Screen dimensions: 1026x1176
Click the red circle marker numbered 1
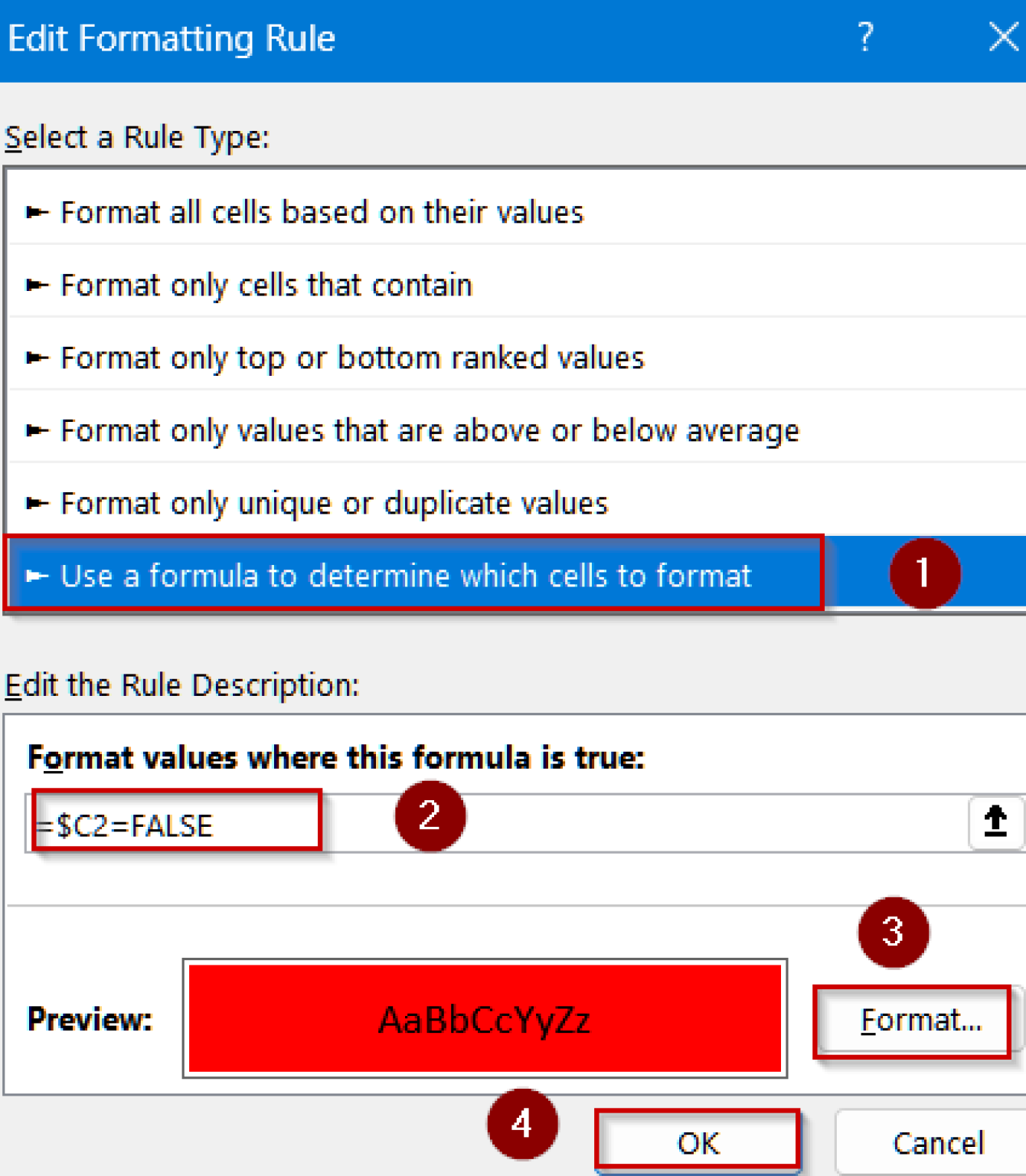[x=924, y=573]
